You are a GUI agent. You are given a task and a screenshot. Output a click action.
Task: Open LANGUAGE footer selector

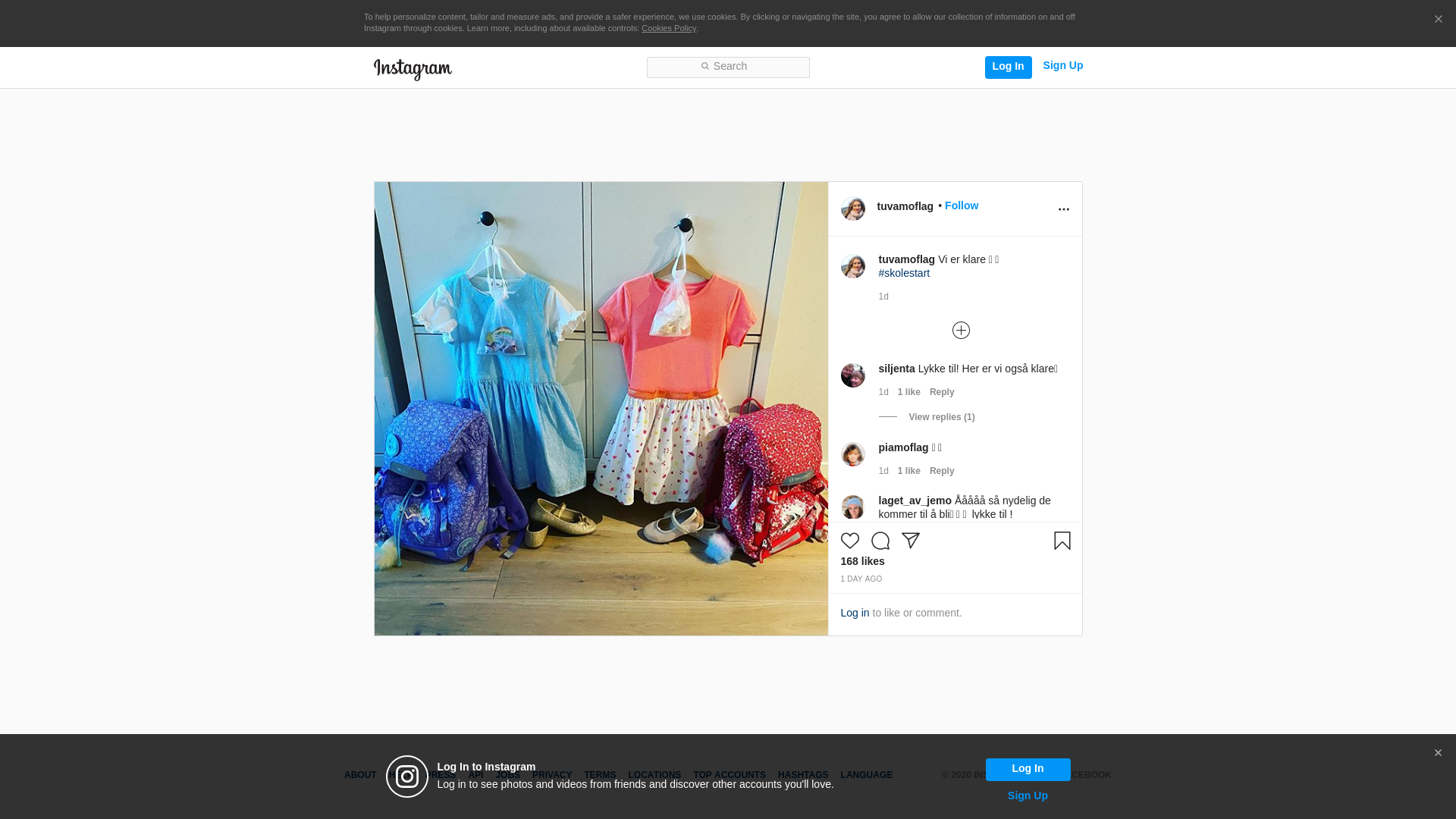866,775
